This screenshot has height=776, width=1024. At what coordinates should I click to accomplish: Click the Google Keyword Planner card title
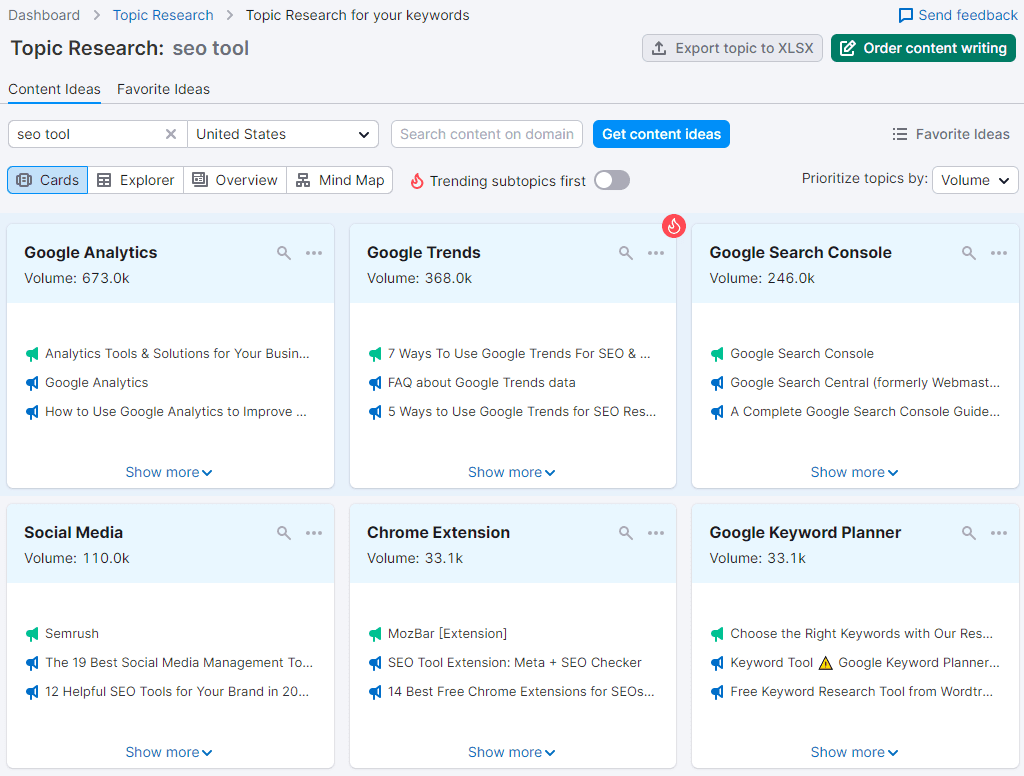click(805, 533)
